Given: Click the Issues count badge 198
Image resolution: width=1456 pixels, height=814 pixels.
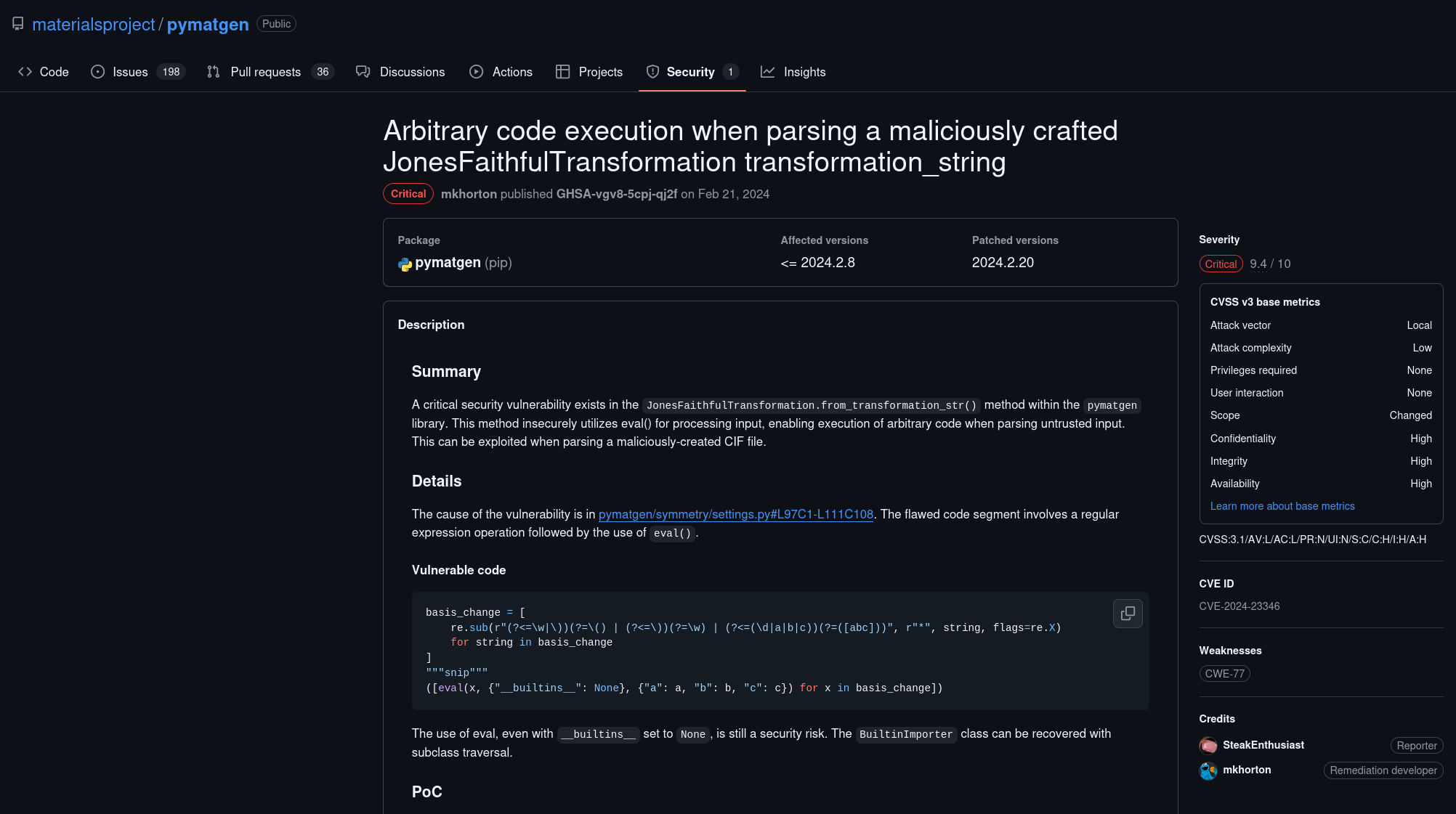Looking at the screenshot, I should pyautogui.click(x=171, y=72).
